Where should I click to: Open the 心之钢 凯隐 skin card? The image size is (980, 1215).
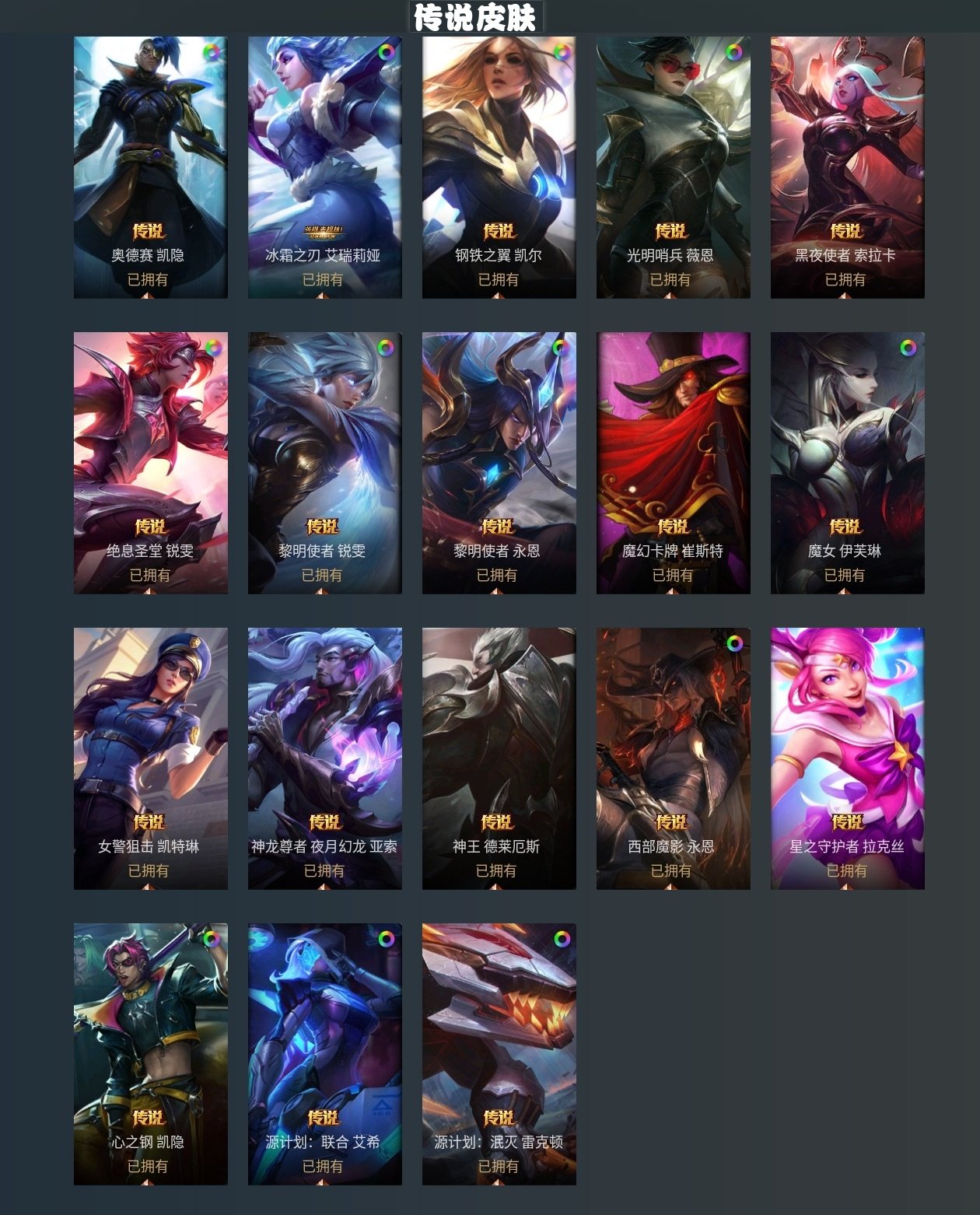(151, 1054)
